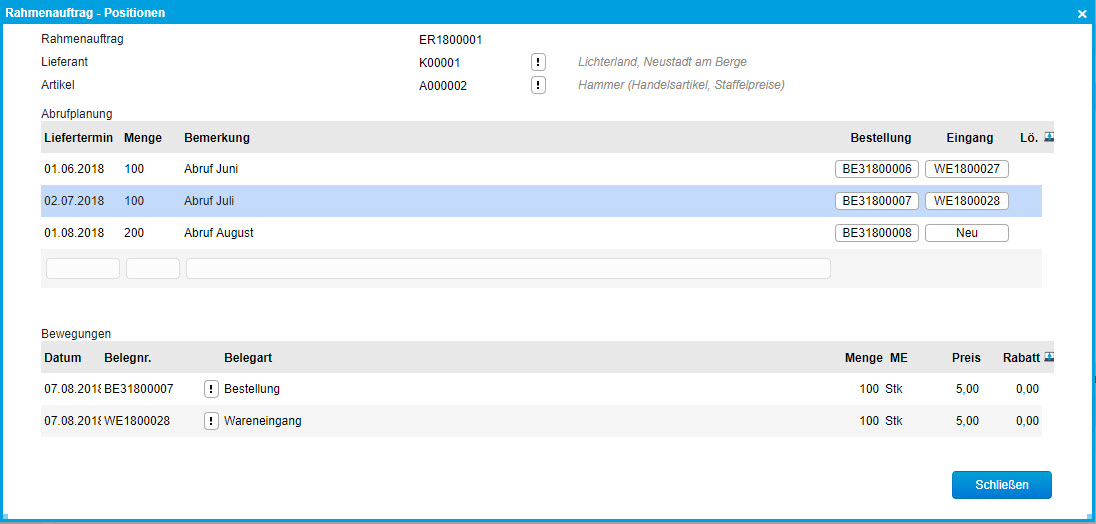Click Belegnr. WE1800028 in Bewegungen
1096x524 pixels.
click(137, 421)
